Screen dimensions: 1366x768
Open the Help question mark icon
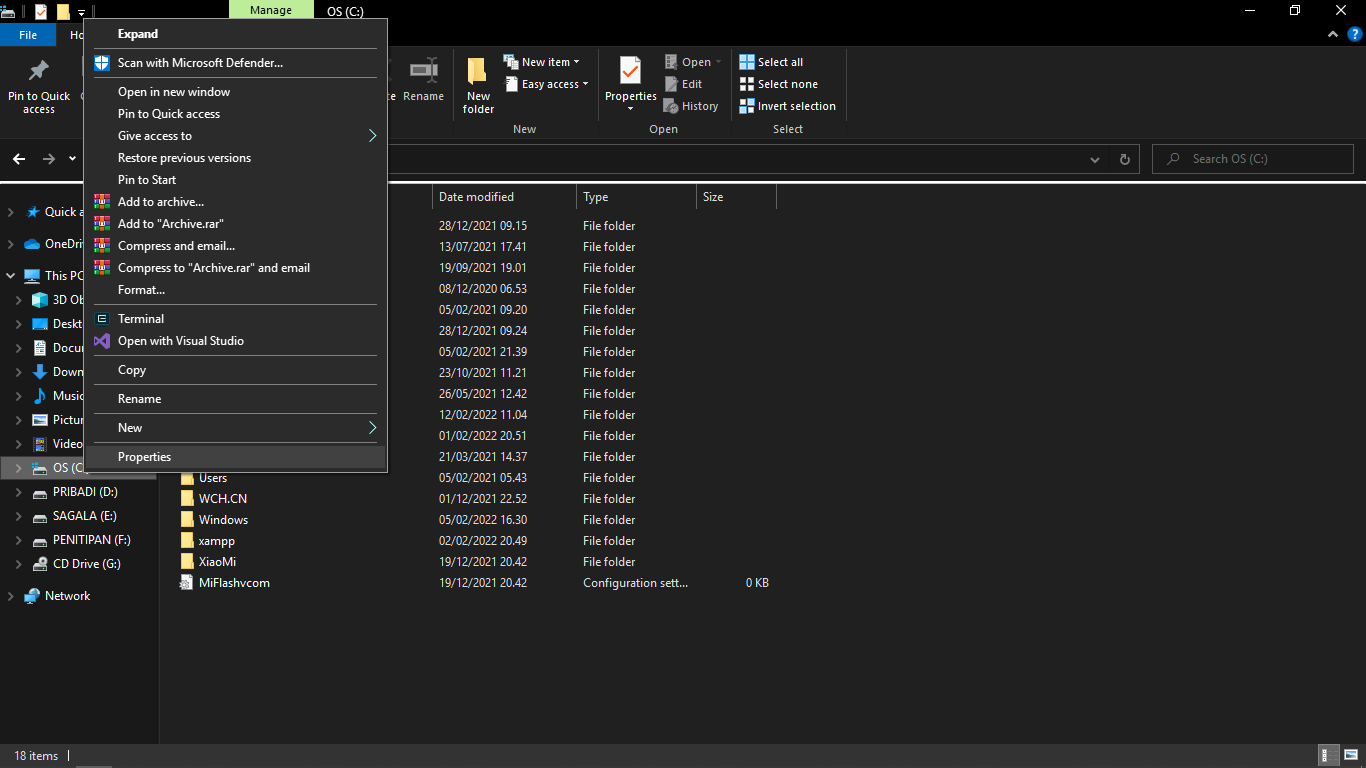1354,34
